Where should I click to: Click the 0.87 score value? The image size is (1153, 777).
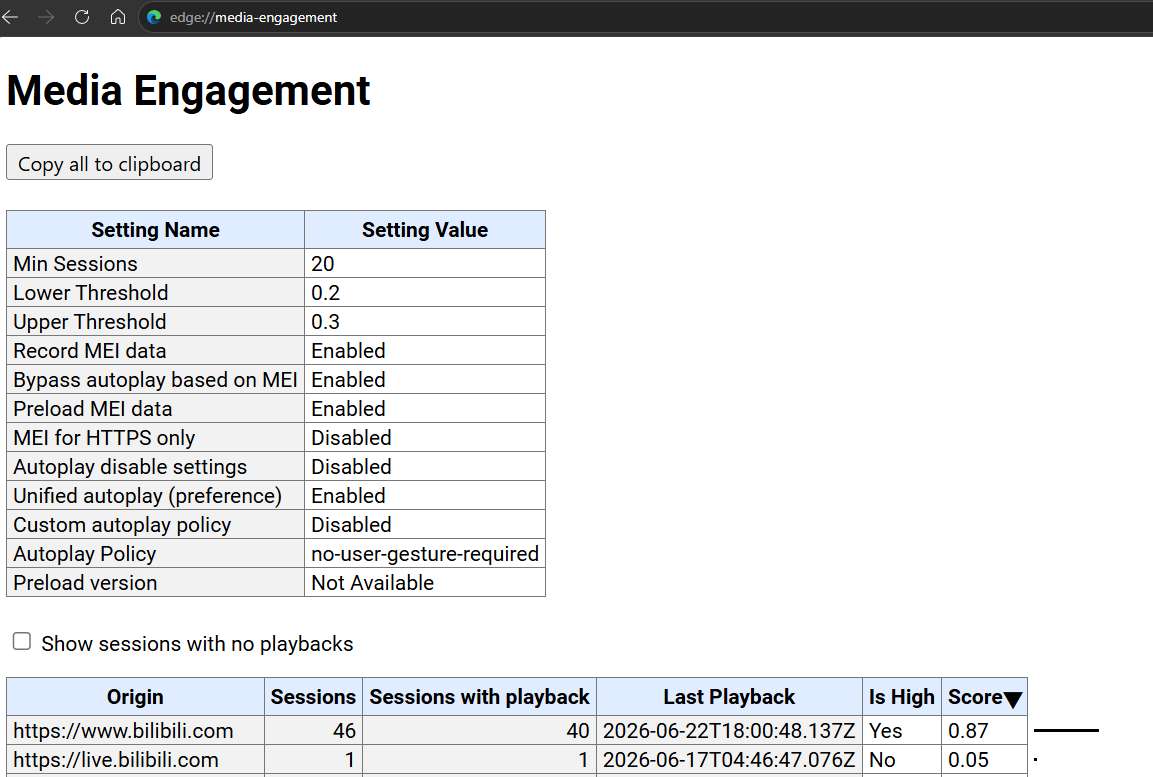click(968, 731)
